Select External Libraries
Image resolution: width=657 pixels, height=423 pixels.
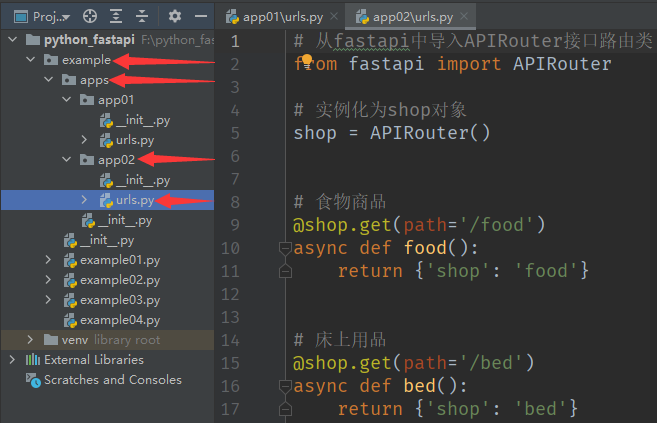[x=94, y=360]
